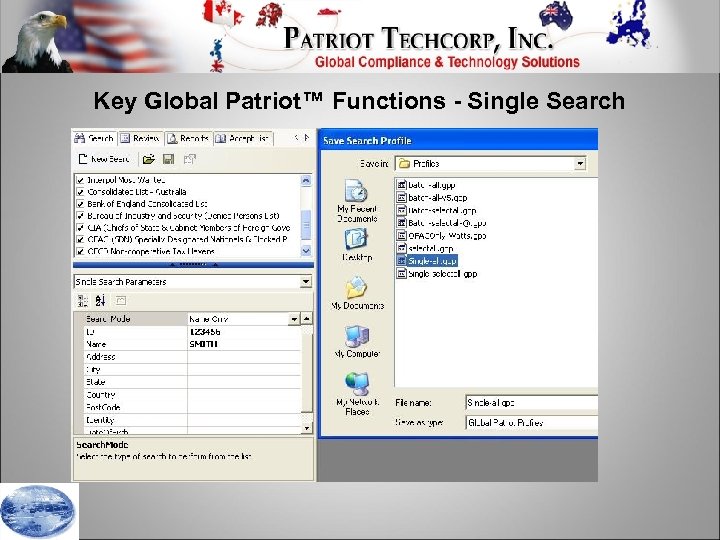
Task: Open the Search Mode value dropdown
Action: pos(294,319)
